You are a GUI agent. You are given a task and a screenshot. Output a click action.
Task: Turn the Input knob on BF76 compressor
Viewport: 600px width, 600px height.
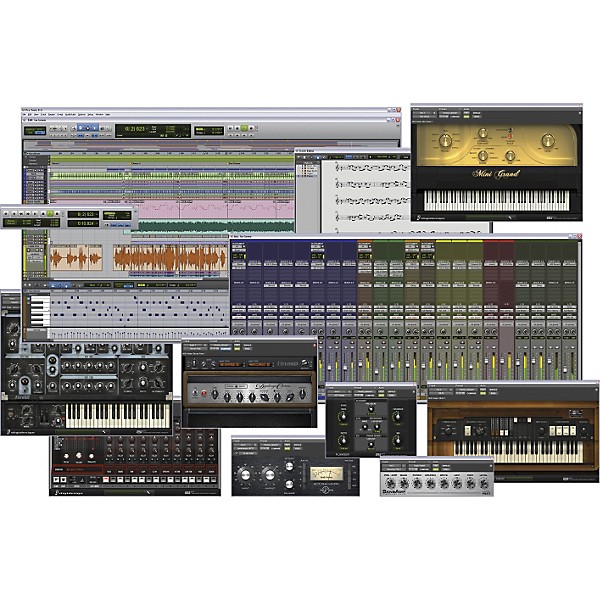click(x=245, y=475)
